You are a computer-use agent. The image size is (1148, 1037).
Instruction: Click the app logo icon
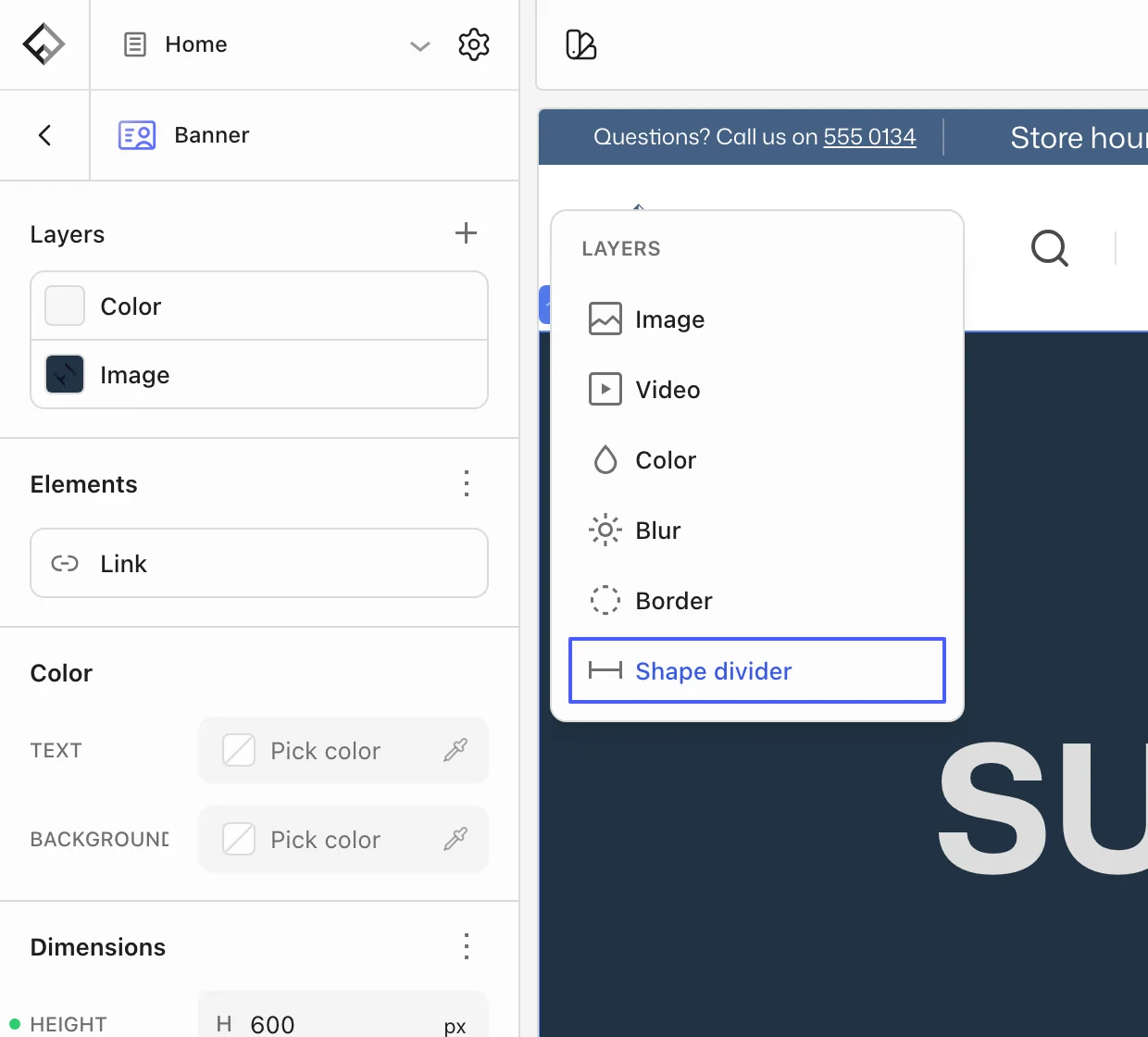point(44,44)
